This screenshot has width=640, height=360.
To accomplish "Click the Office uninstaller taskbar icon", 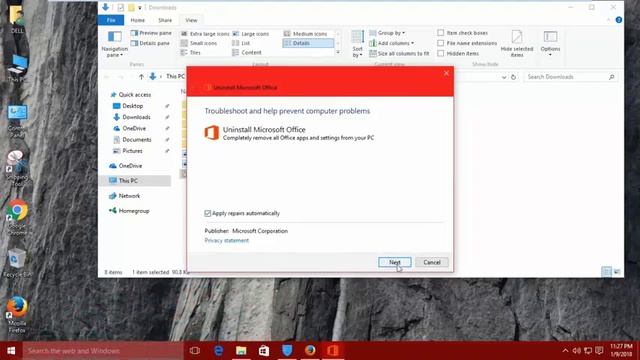I will point(333,351).
